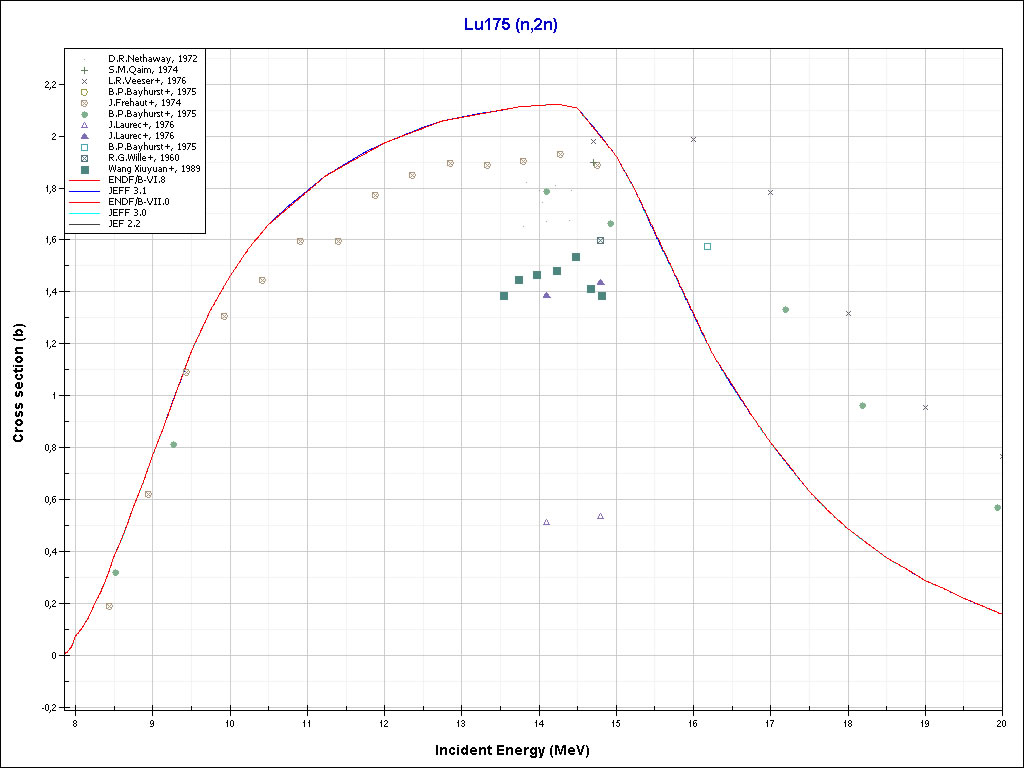The height and width of the screenshot is (768, 1024).
Task: Select the ENDF/B-VII.0 legend label
Action: 143,201
